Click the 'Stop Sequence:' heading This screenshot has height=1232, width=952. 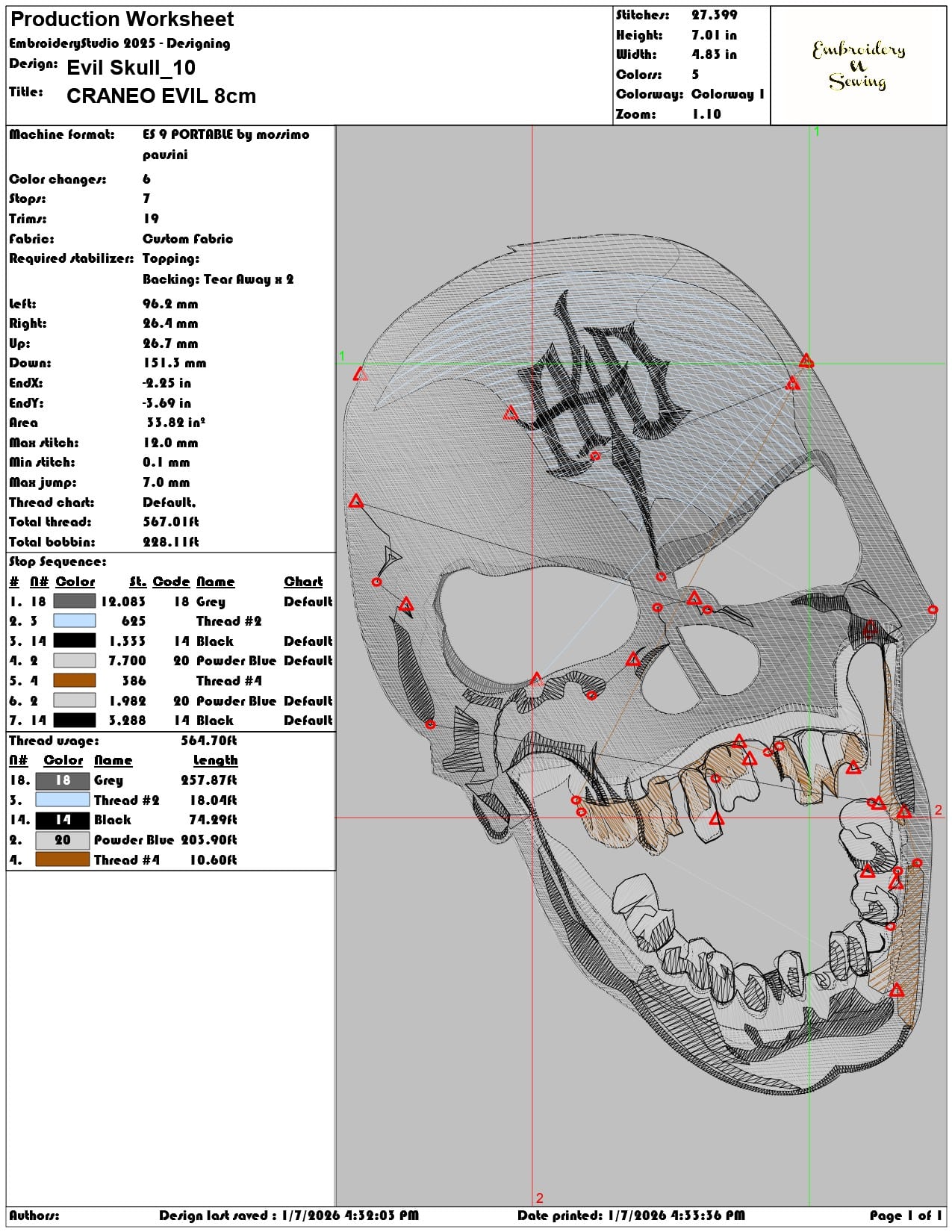click(57, 561)
